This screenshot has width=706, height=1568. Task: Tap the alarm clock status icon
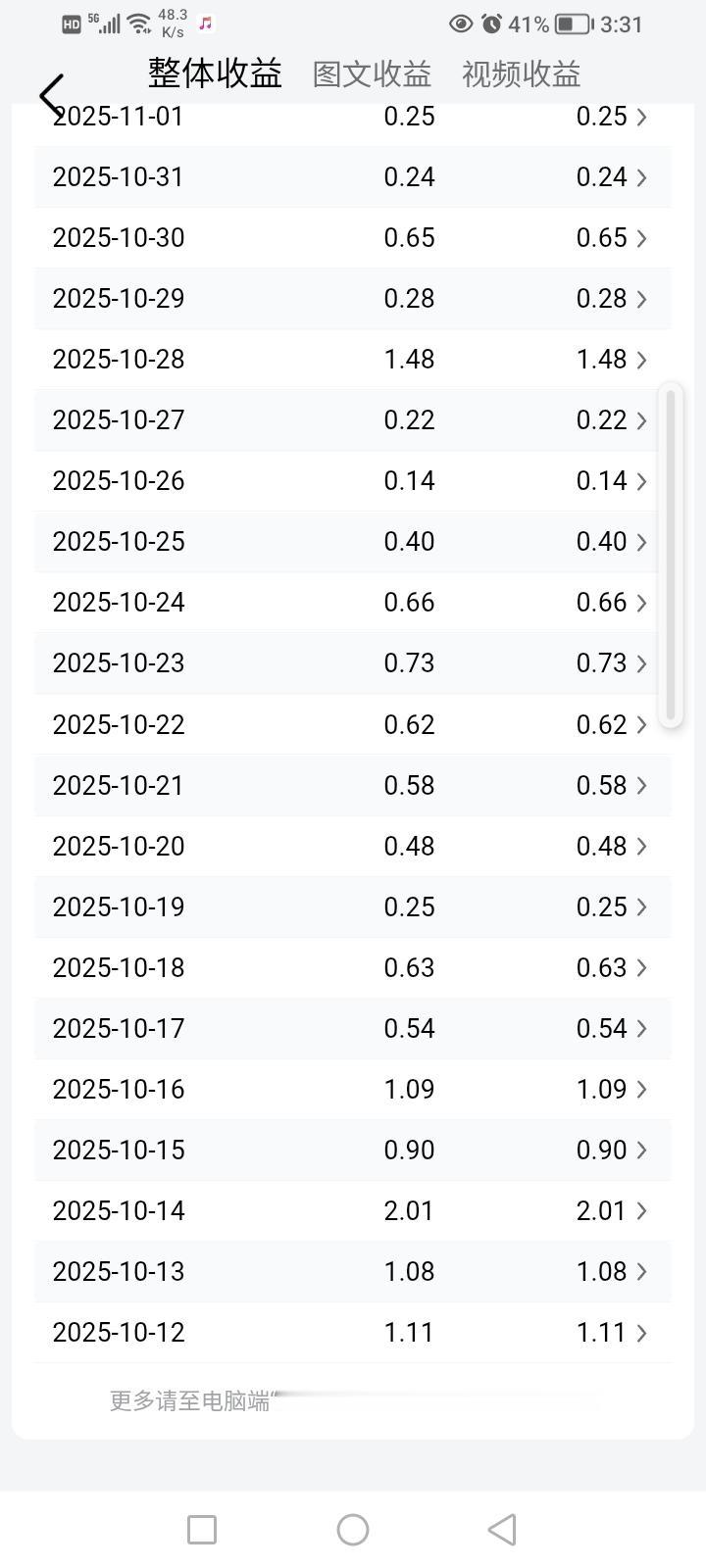click(x=491, y=24)
